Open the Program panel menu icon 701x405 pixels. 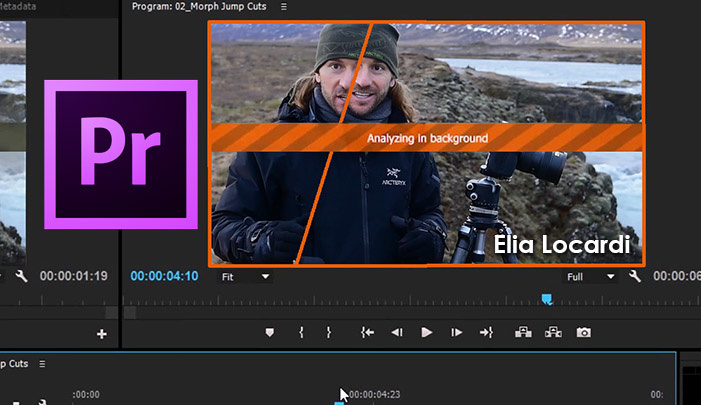(283, 7)
